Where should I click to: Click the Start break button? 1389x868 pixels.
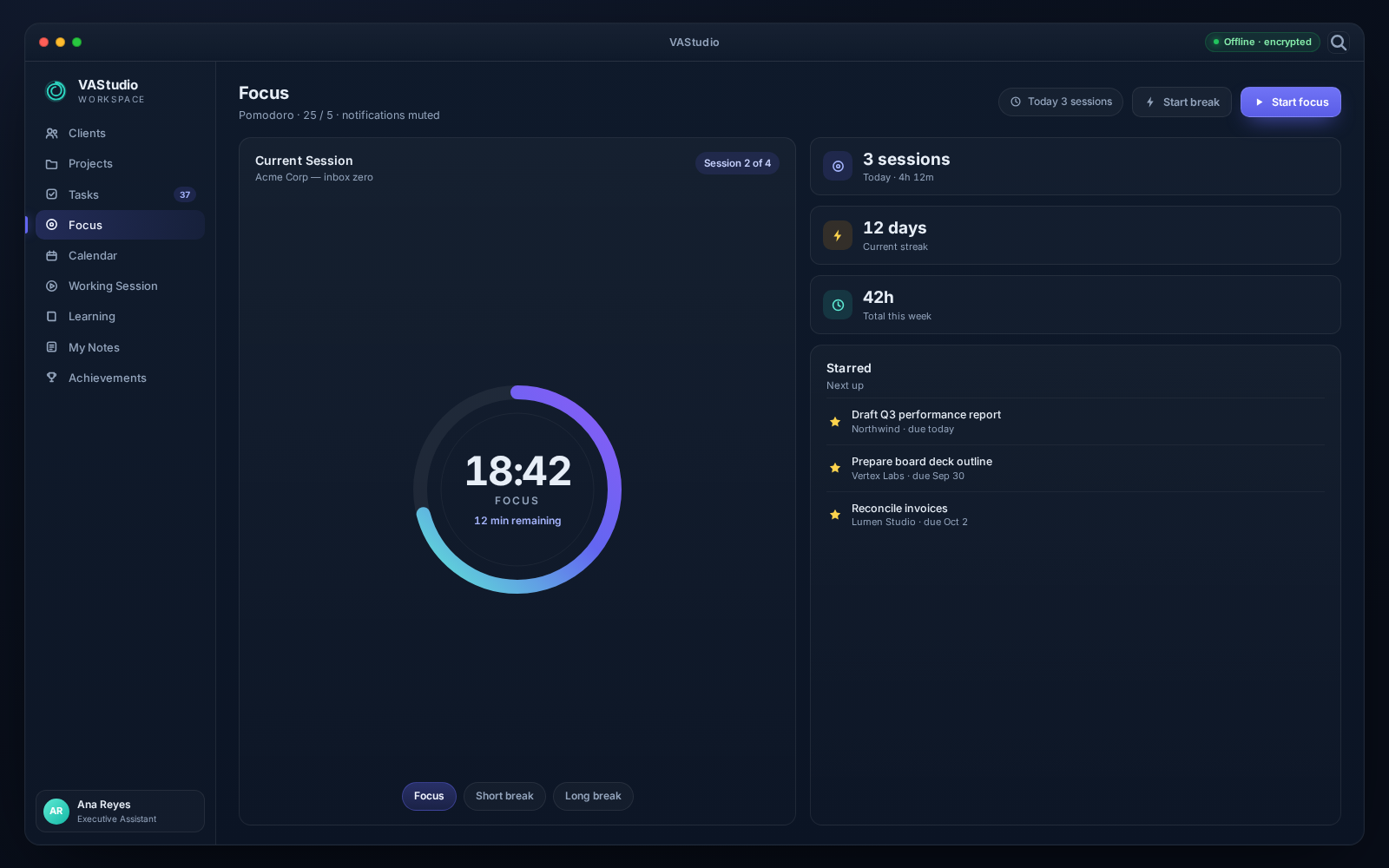pos(1182,102)
